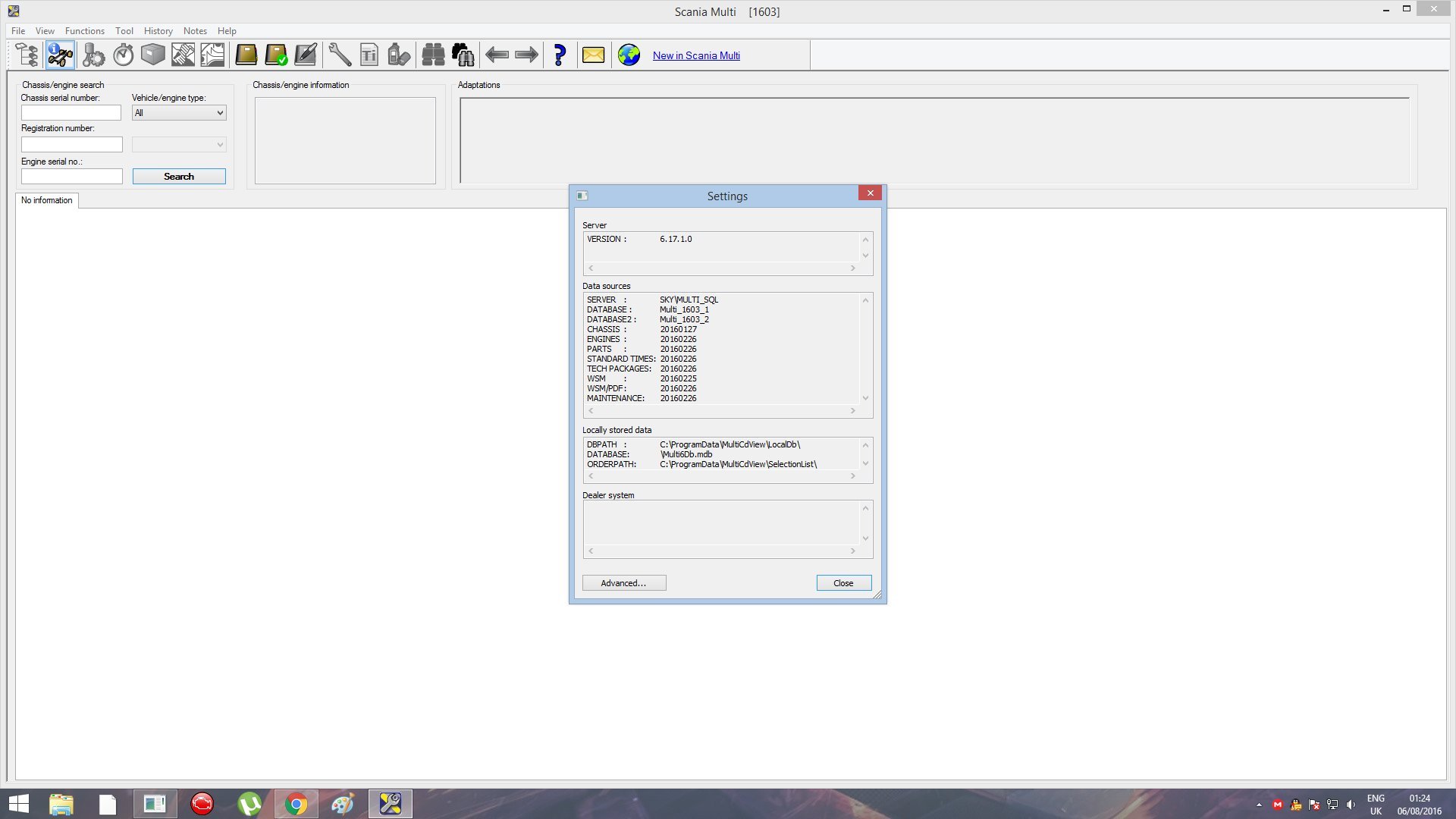Open help via the question mark icon
The height and width of the screenshot is (819, 1456).
click(560, 55)
